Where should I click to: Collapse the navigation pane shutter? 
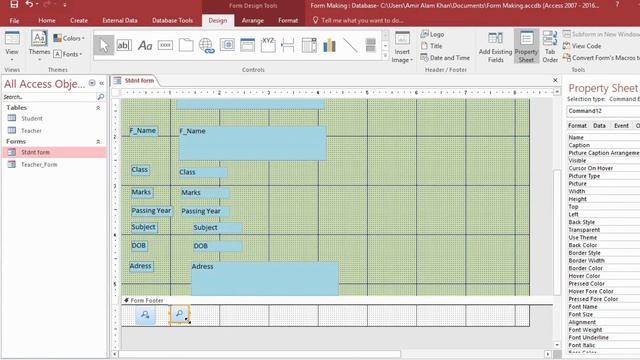pyautogui.click(x=102, y=83)
